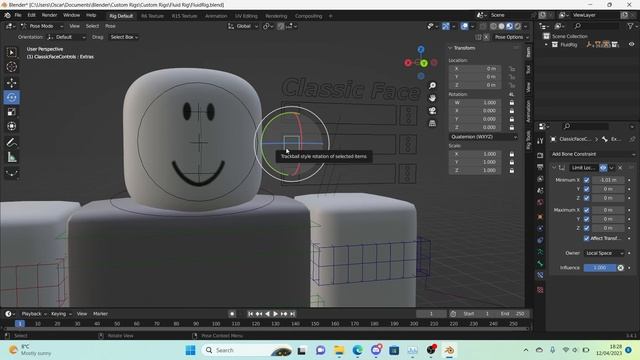Toggle Minimum Y limit checkbox
Viewport: 640px width, 360px height.
pyautogui.click(x=587, y=189)
